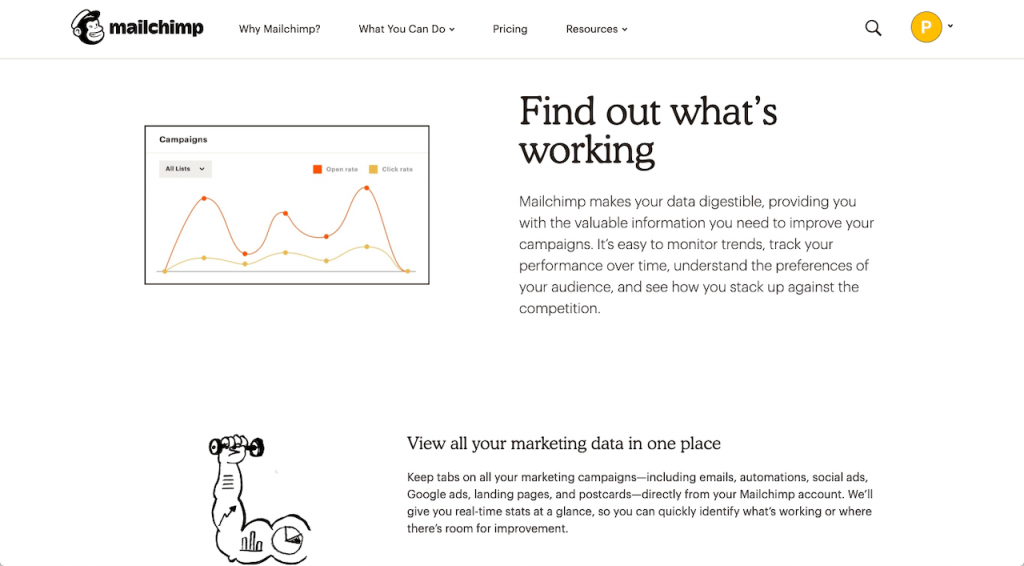This screenshot has height=566, width=1024.
Task: Click the Click rate legend label
Action: (397, 169)
